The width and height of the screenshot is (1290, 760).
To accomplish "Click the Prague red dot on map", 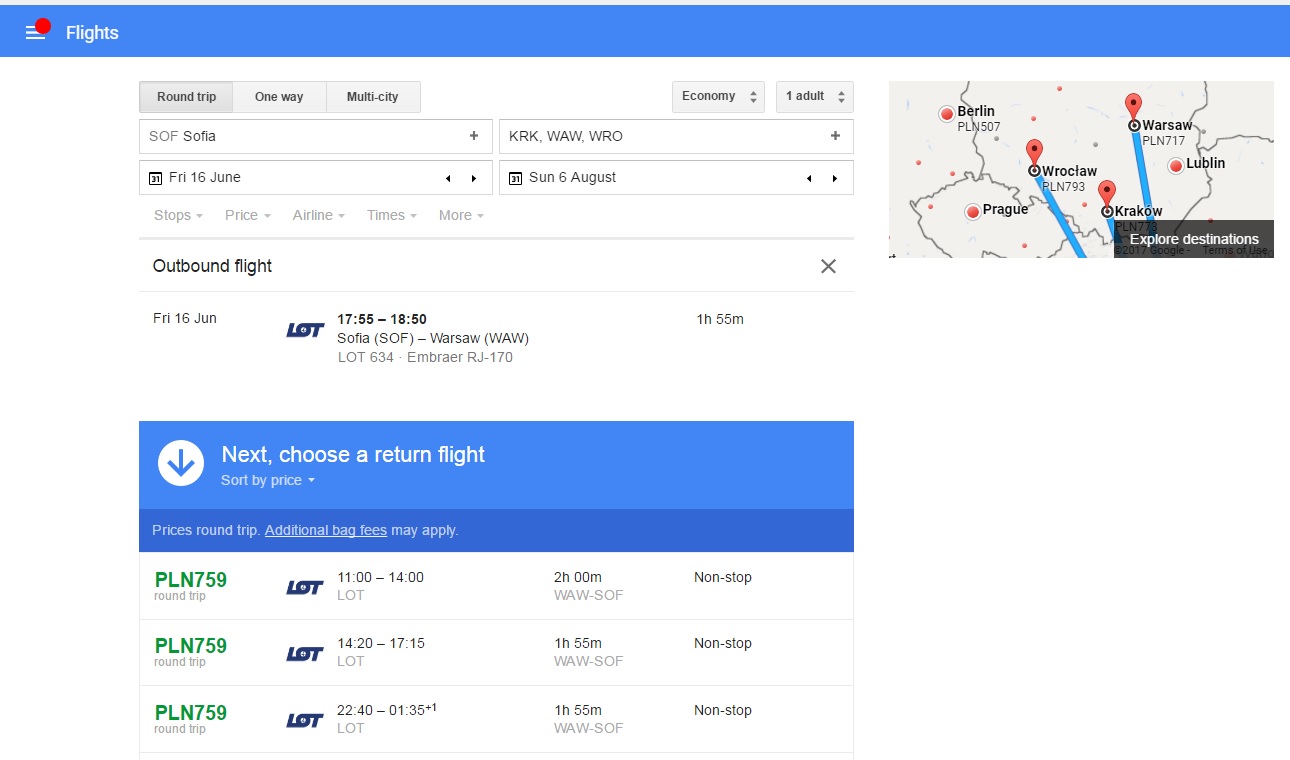I will point(972,212).
